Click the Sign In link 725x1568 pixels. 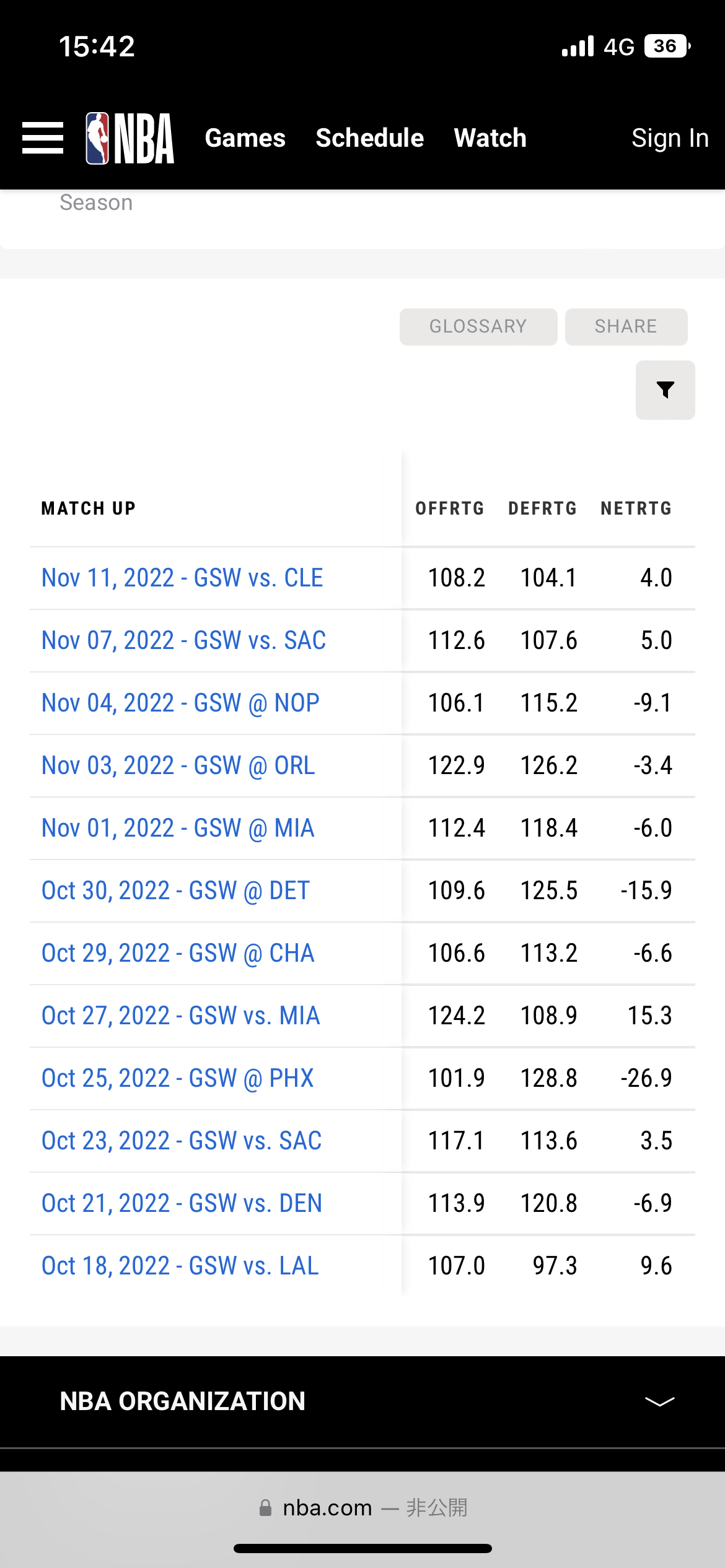670,138
